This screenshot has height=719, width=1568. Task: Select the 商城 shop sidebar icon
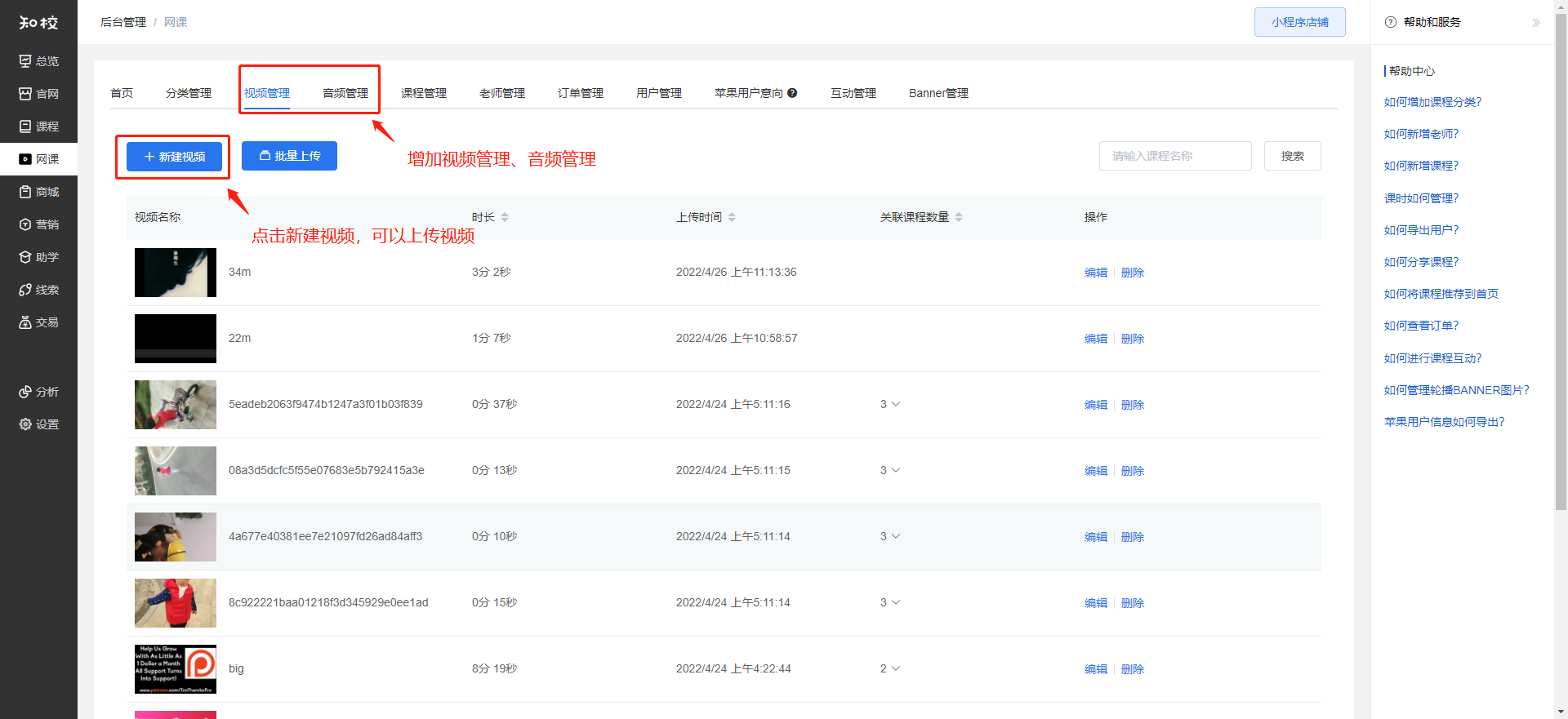(x=25, y=192)
